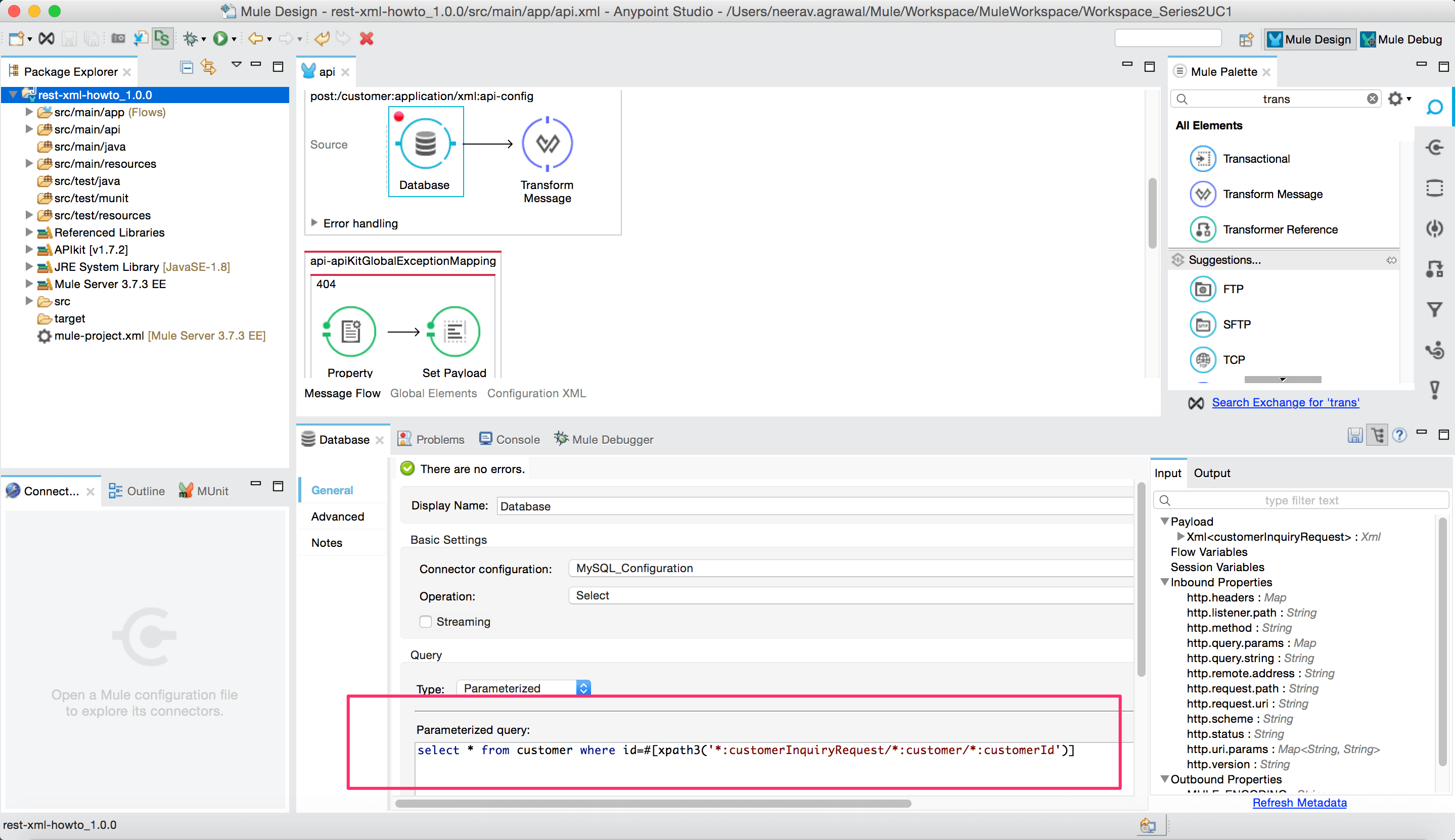Expand the src/main/resources folder
Image resolution: width=1455 pixels, height=840 pixels.
29,164
